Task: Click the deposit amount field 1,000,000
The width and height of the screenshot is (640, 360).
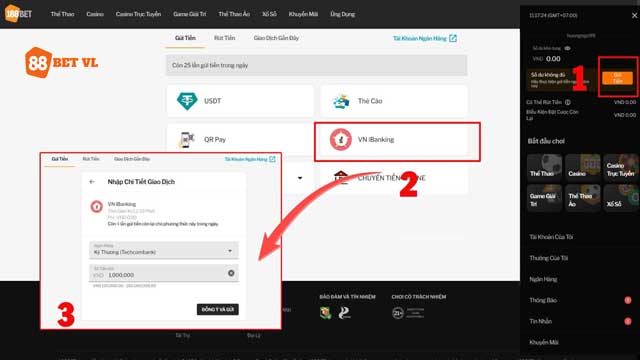Action: coord(164,273)
